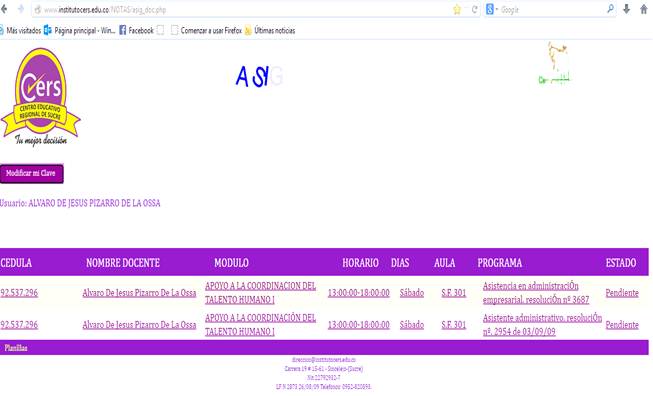Click the Modificar mi Clave button
Viewport: 653px width, 396px height.
(x=32, y=174)
